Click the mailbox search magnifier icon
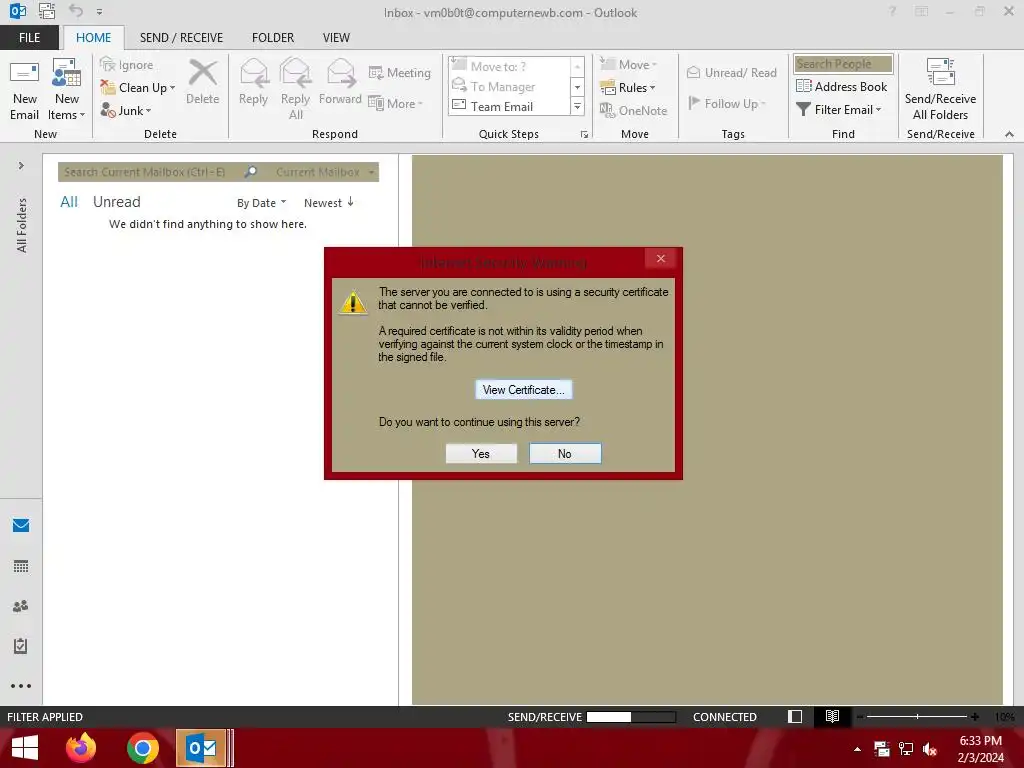1024x768 pixels. (251, 172)
